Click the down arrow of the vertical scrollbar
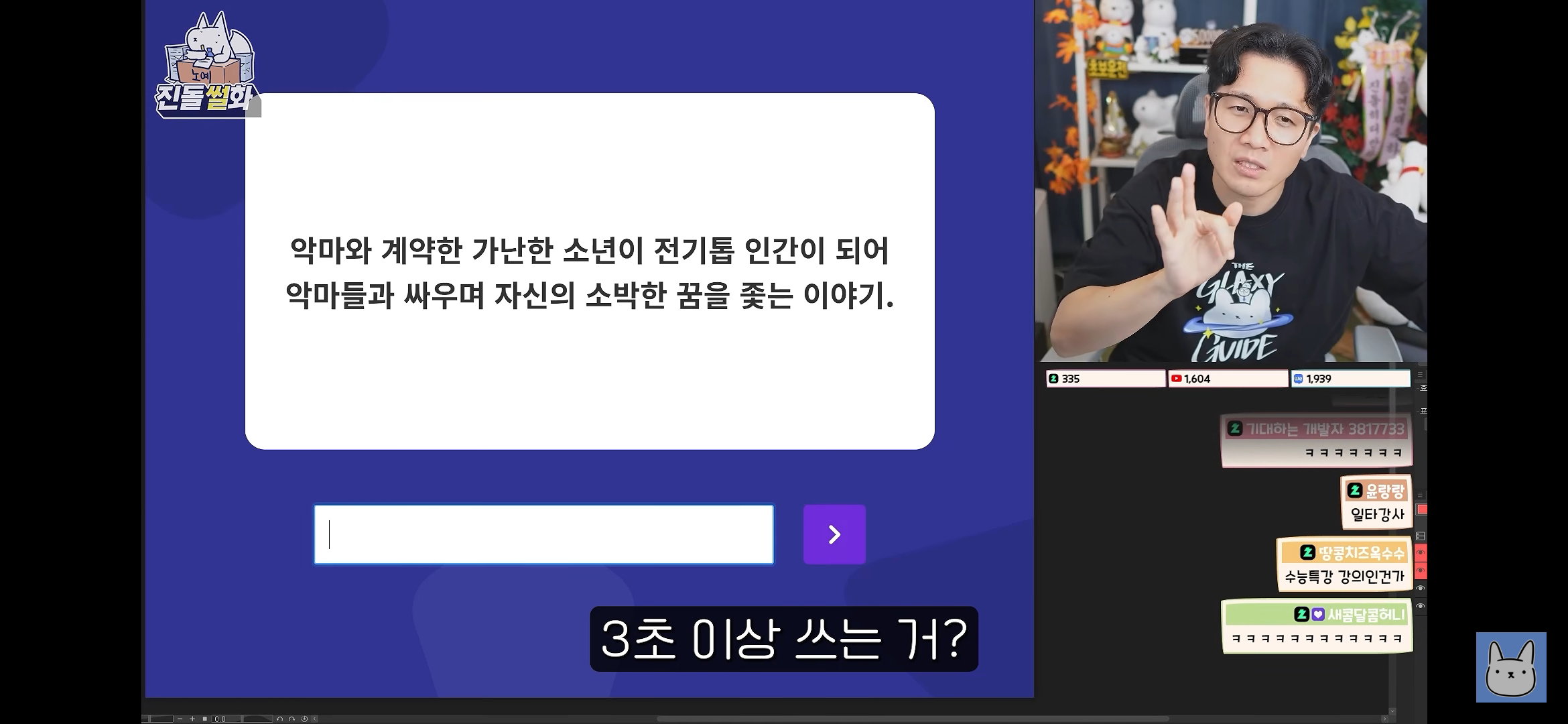This screenshot has height=724, width=1568. point(1392,712)
